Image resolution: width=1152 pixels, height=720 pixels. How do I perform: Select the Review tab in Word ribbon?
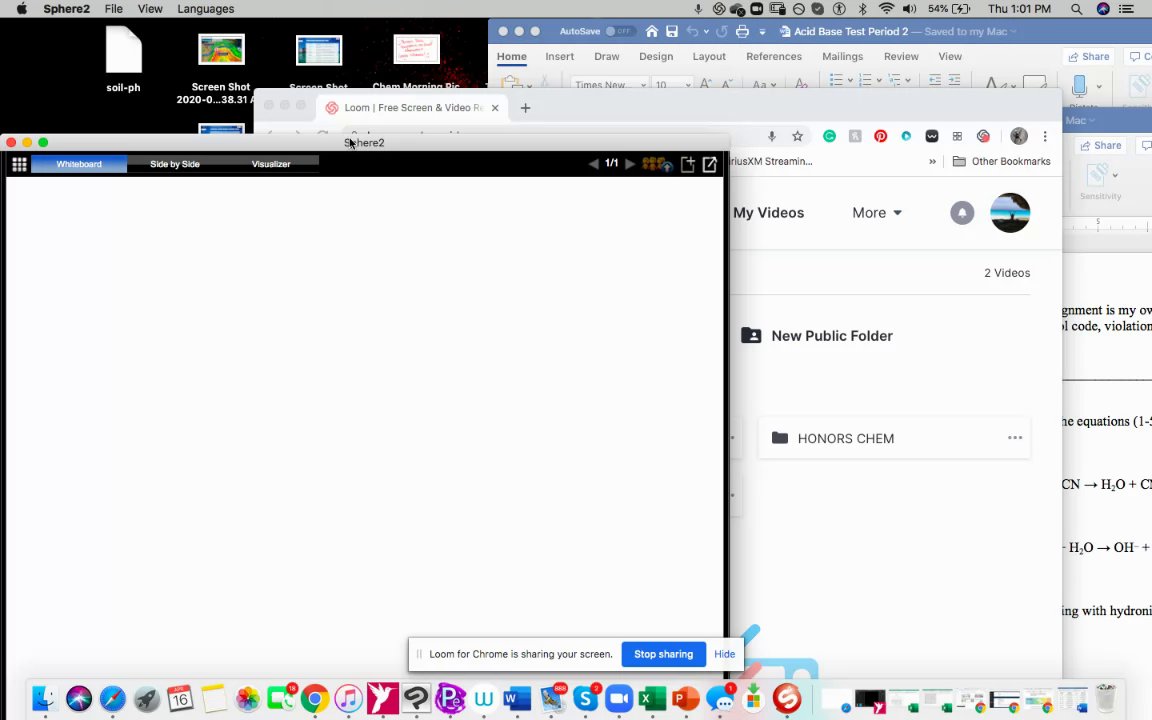tap(901, 57)
